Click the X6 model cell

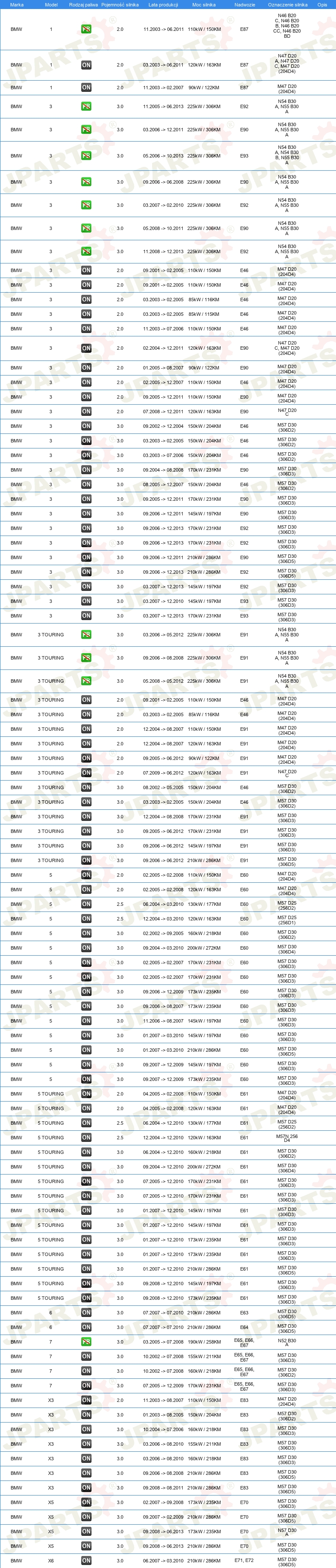(51, 1561)
